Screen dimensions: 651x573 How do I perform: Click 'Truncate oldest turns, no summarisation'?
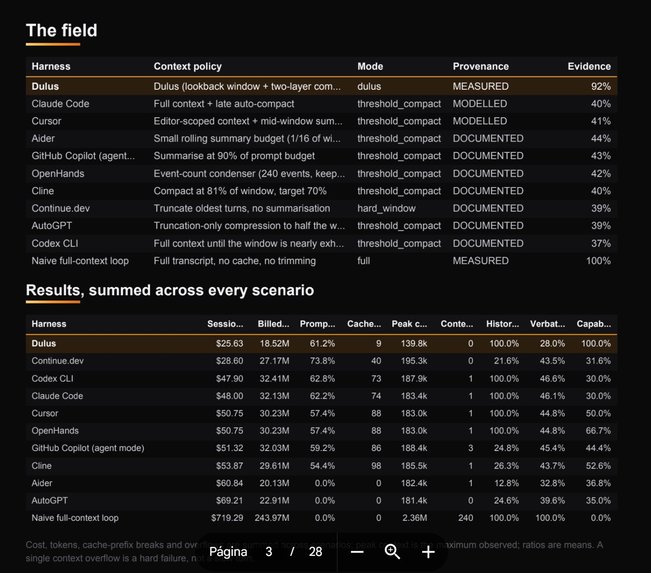pos(242,208)
